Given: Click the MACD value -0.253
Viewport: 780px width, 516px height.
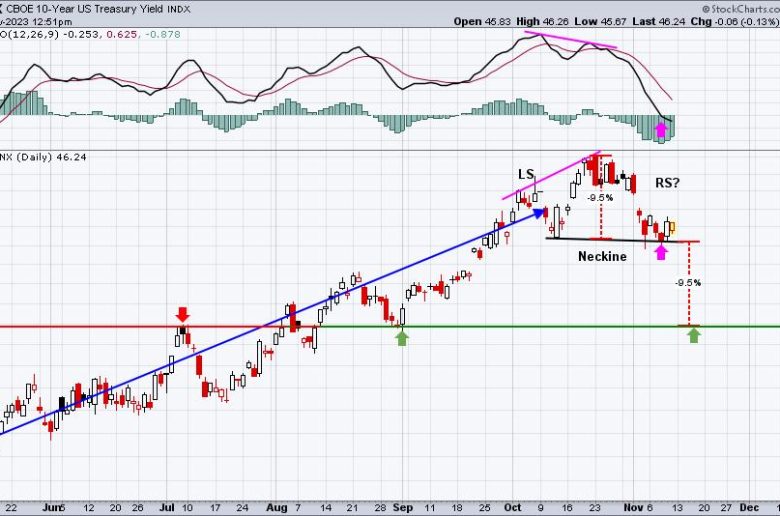Looking at the screenshot, I should 82,34.
